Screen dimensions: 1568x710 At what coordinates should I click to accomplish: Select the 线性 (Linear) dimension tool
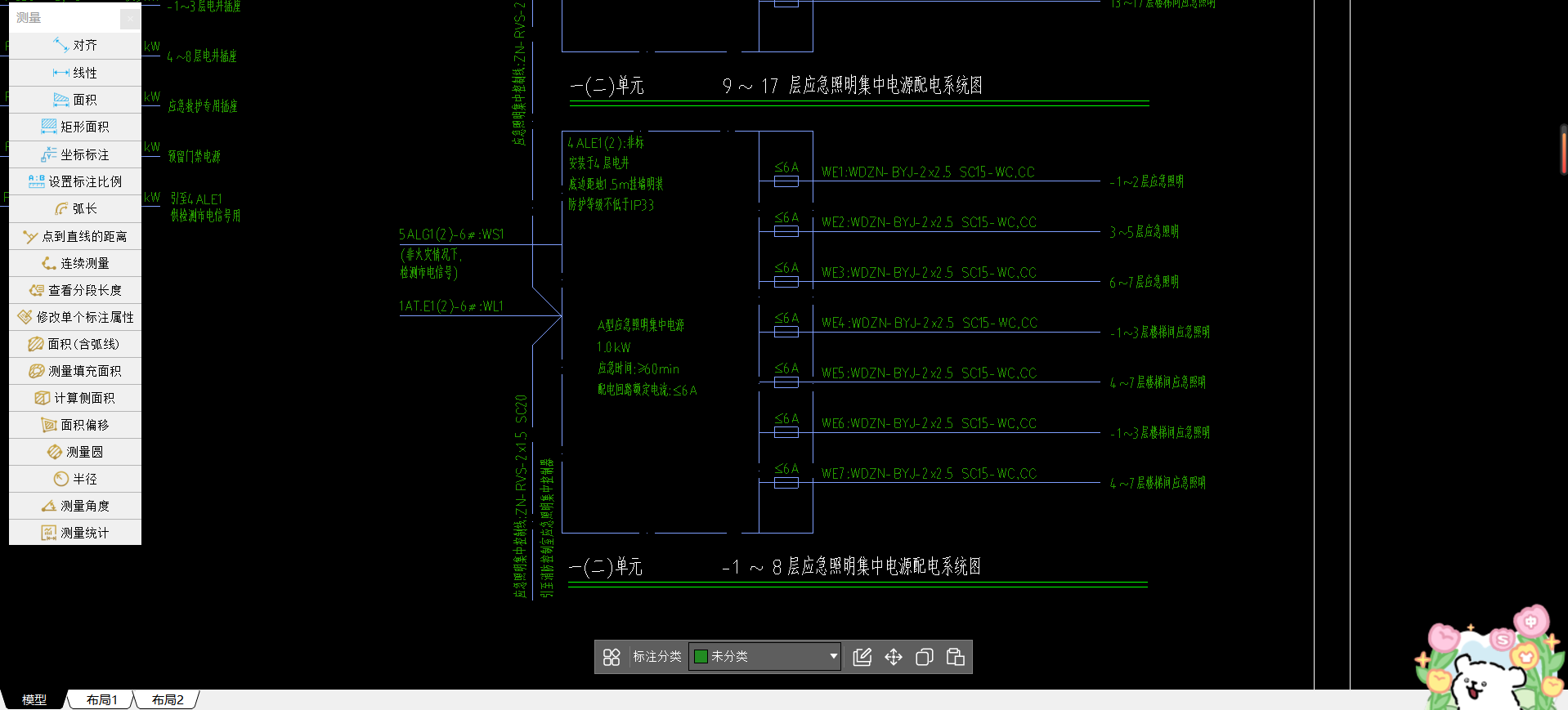(75, 73)
